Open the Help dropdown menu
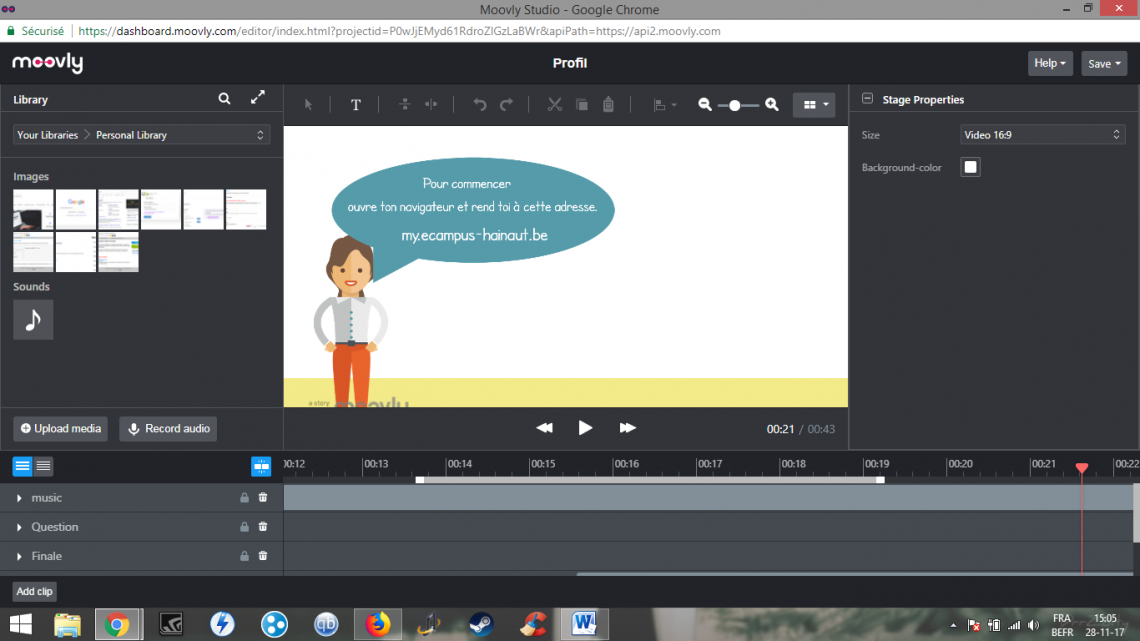The height and width of the screenshot is (641, 1140). tap(1050, 63)
